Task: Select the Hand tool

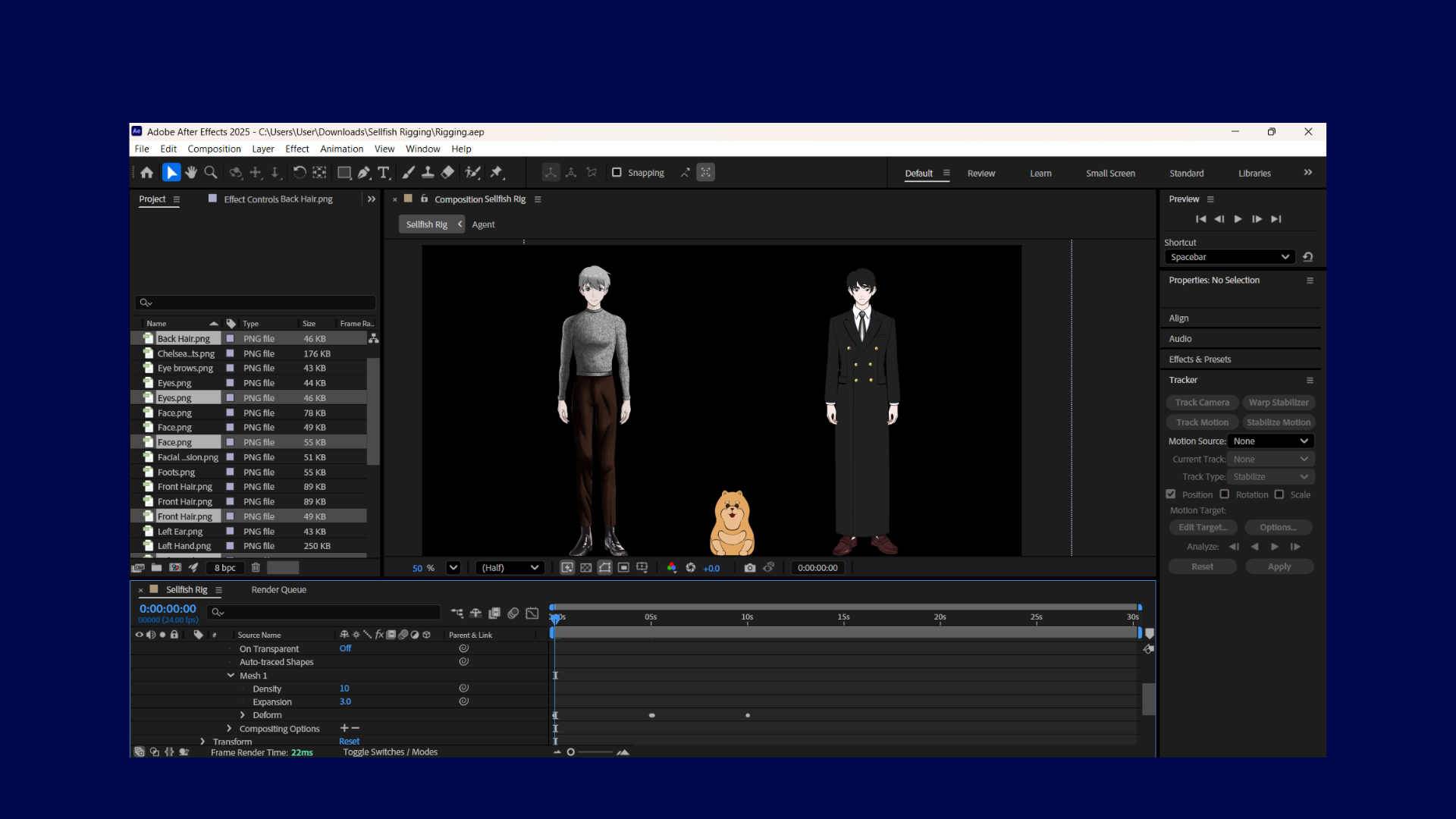Action: (x=191, y=173)
